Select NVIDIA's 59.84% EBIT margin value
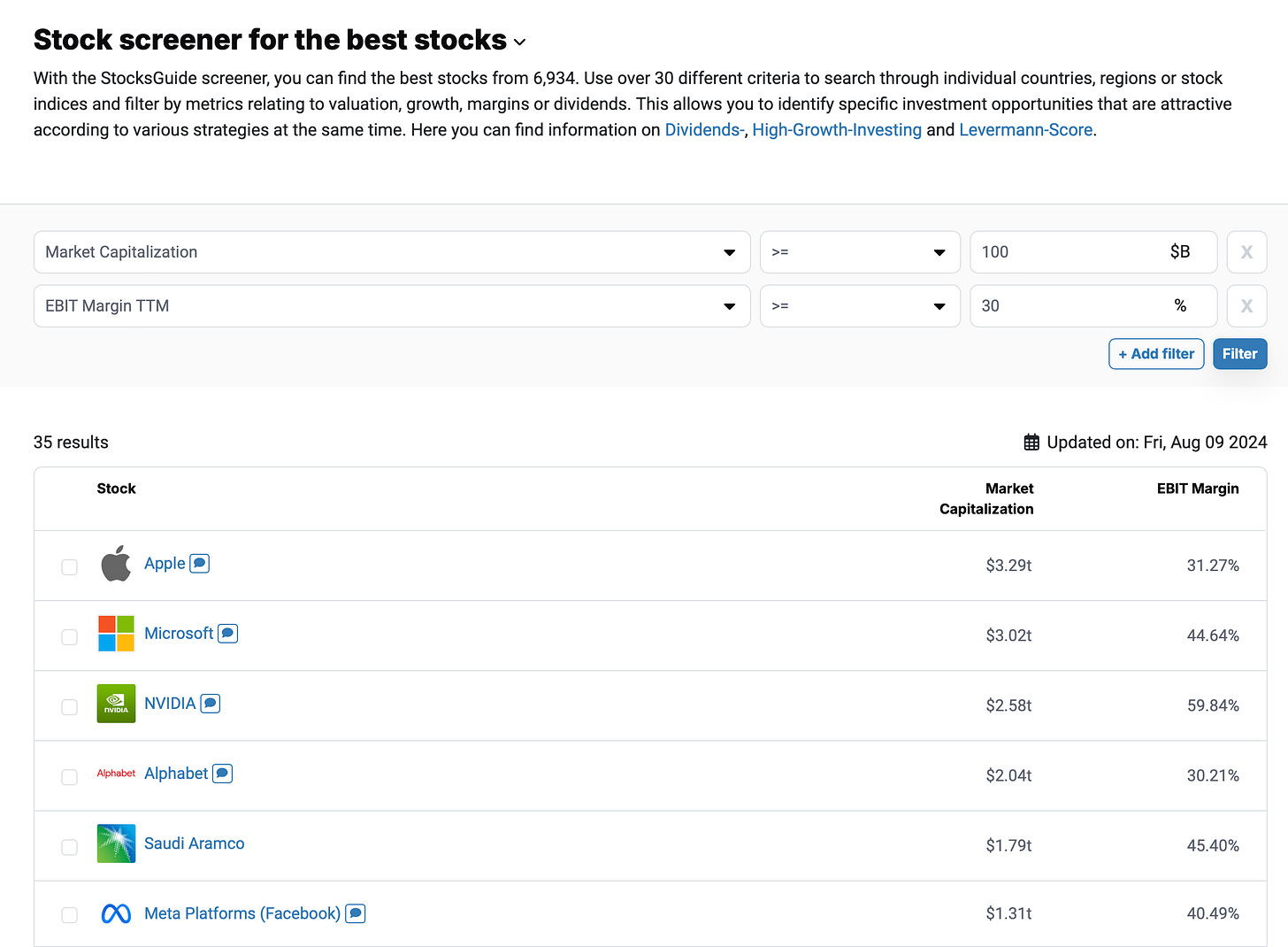The height and width of the screenshot is (947, 1288). click(1213, 705)
